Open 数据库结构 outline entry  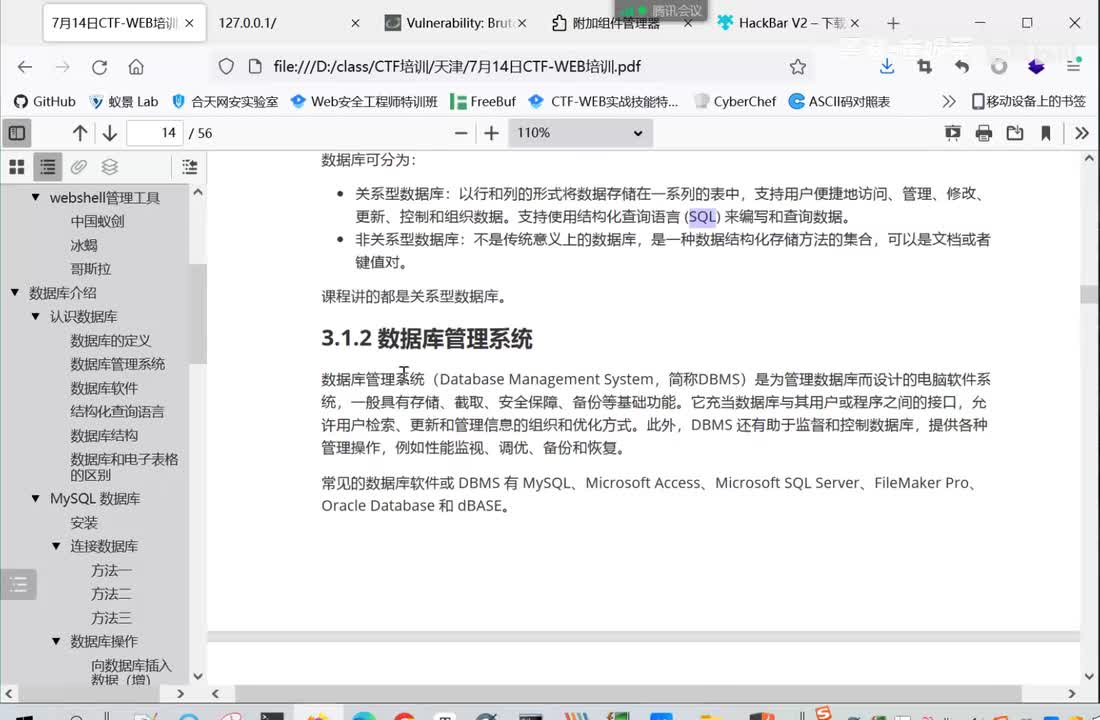pyautogui.click(x=104, y=436)
